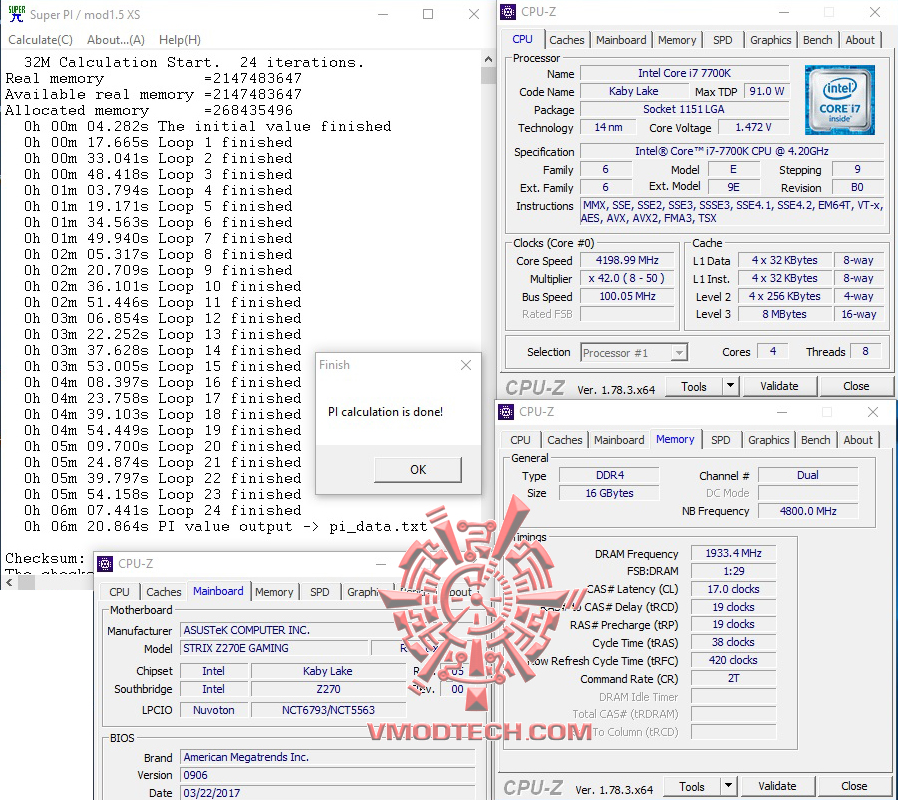
Task: Select Caches tab in the Memory CPU-Z window
Action: point(564,440)
